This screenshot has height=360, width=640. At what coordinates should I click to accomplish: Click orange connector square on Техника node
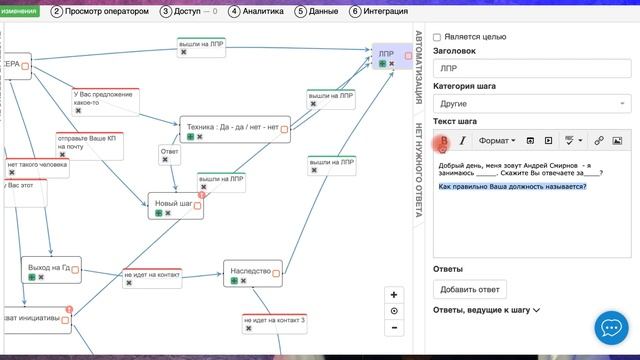click(284, 129)
